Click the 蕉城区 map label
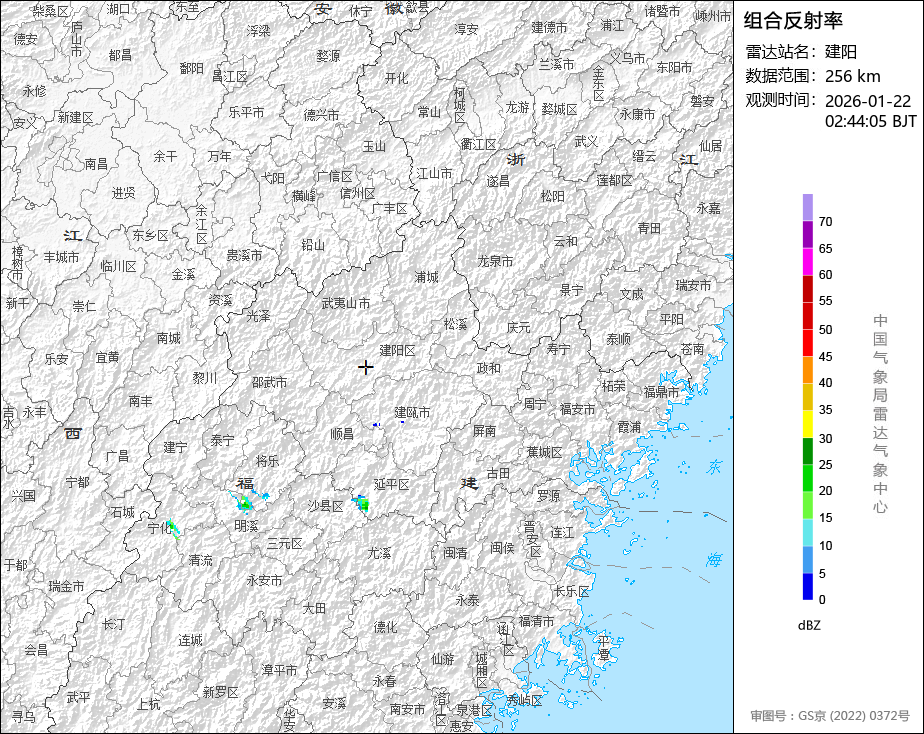This screenshot has height=734, width=924. point(544,452)
